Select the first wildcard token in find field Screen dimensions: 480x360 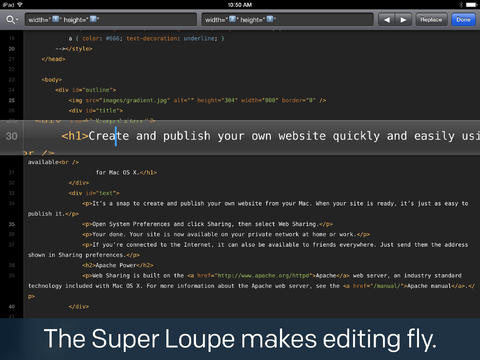pos(56,19)
